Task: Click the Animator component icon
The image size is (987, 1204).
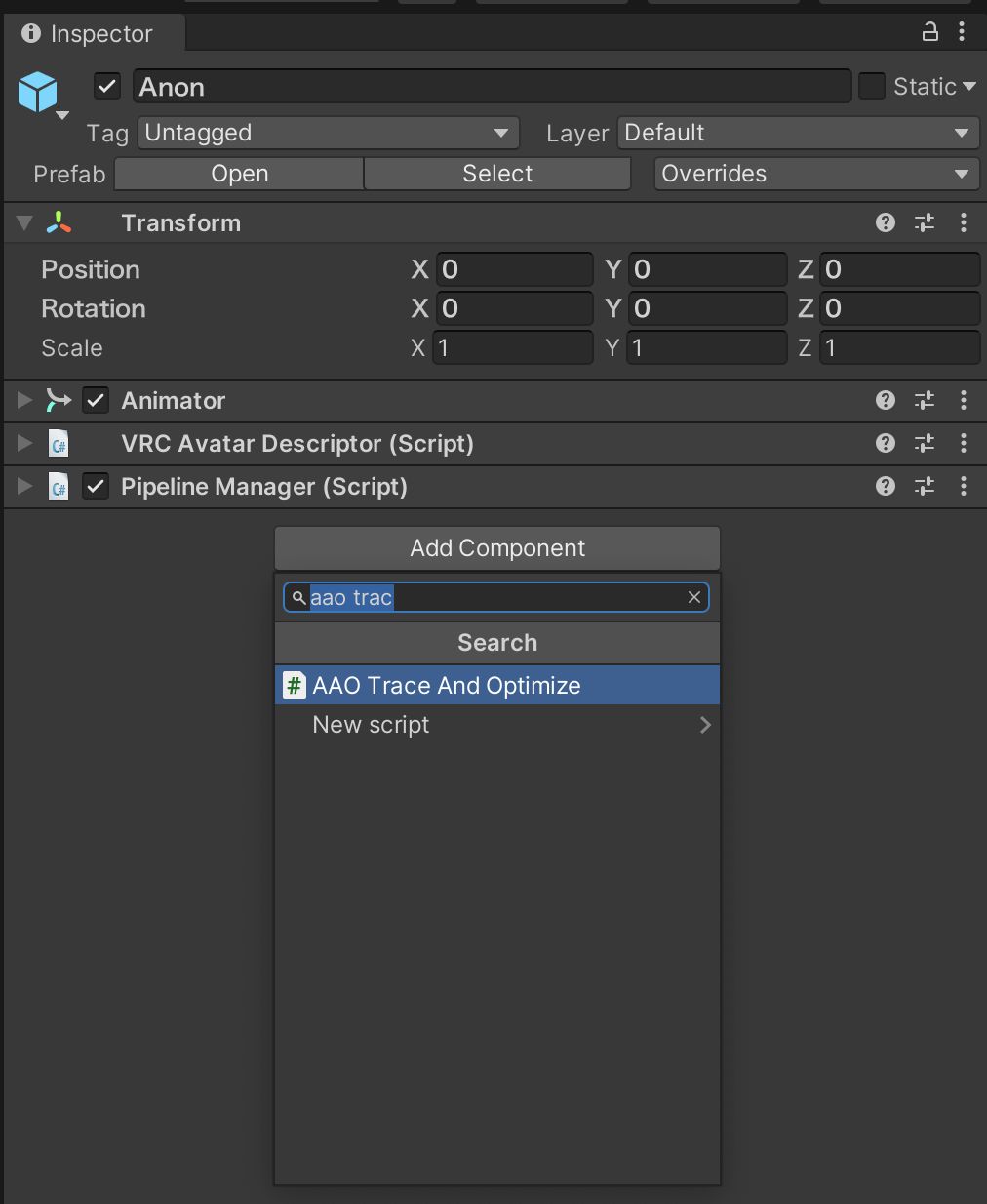Action: pyautogui.click(x=59, y=400)
